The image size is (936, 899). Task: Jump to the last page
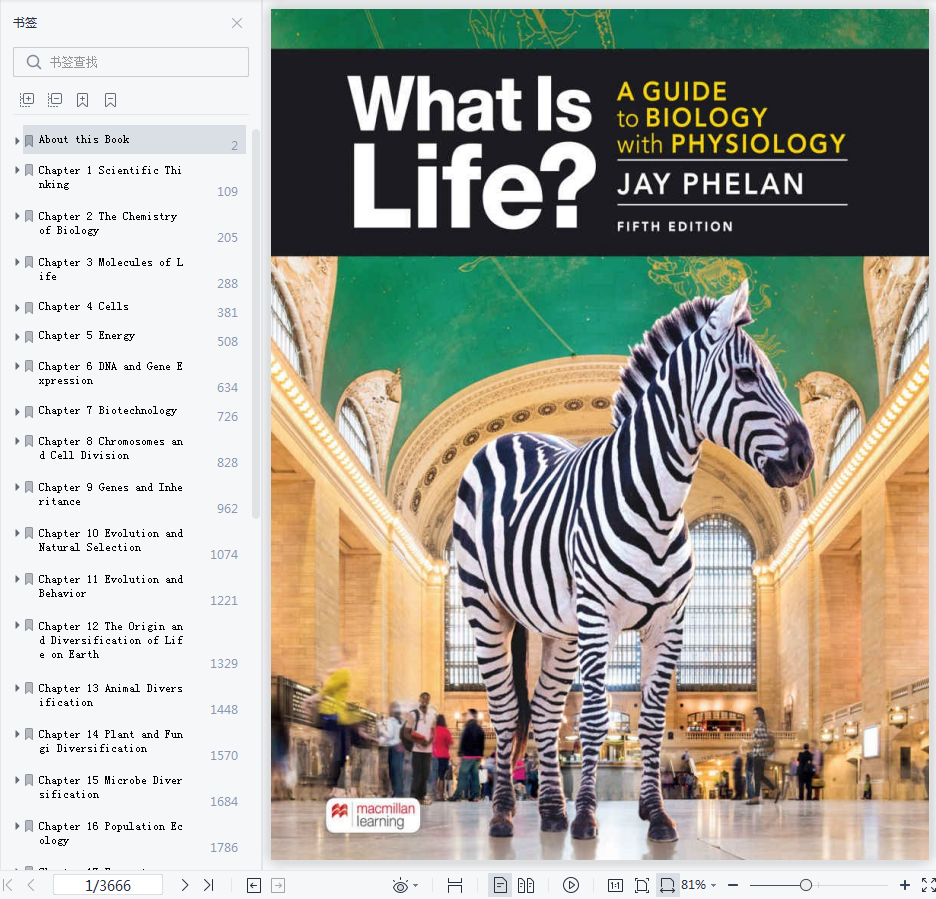click(208, 885)
